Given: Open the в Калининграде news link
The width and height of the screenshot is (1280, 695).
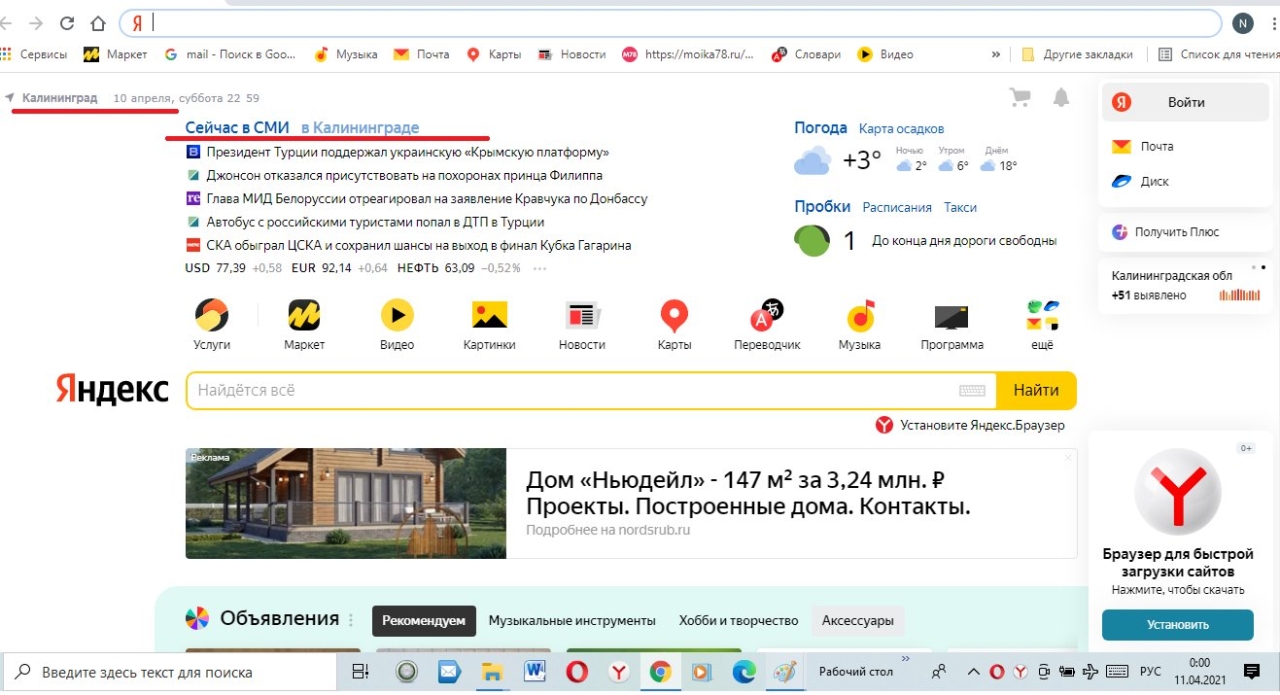Looking at the screenshot, I should pos(360,128).
